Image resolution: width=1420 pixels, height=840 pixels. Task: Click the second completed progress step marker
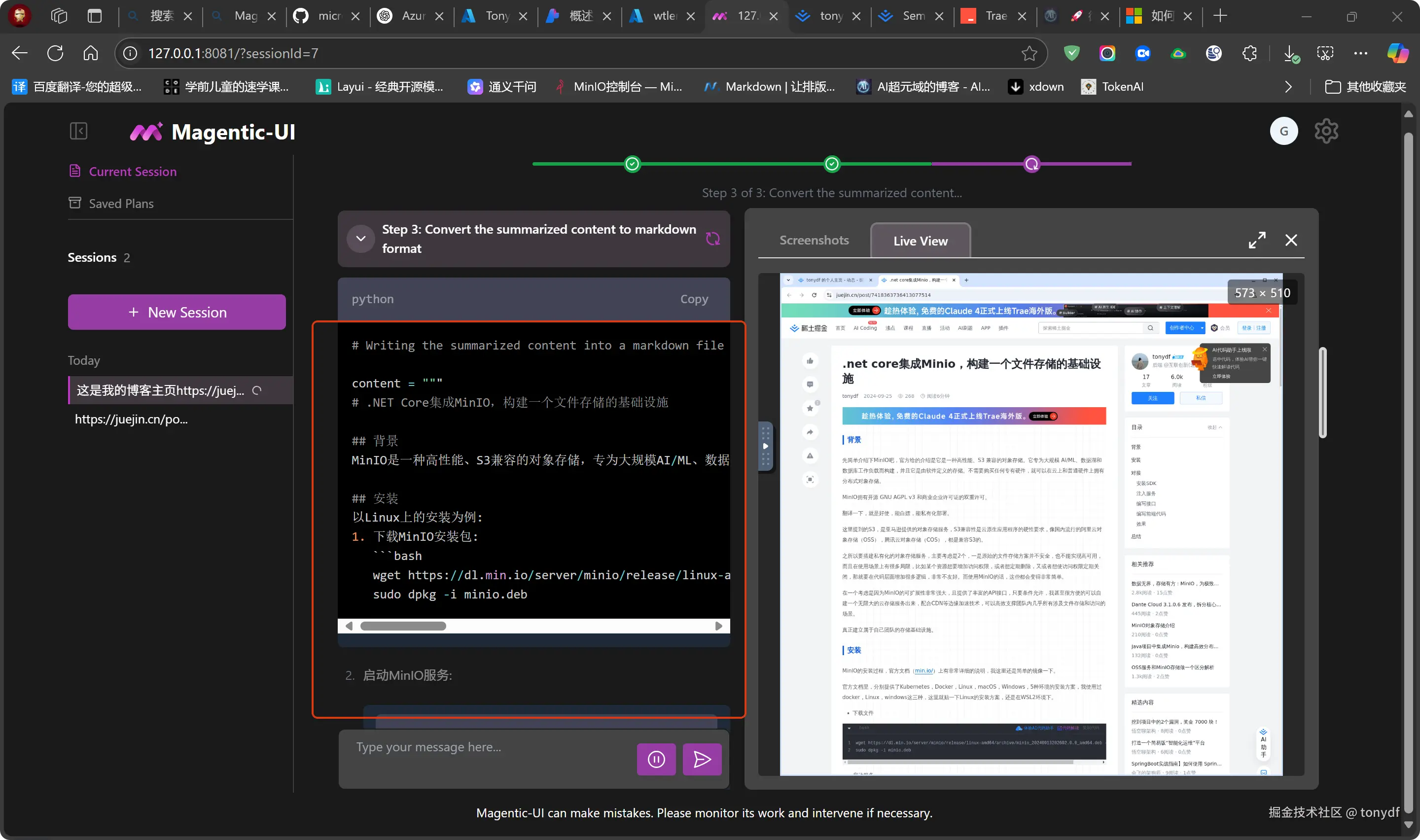[x=831, y=164]
